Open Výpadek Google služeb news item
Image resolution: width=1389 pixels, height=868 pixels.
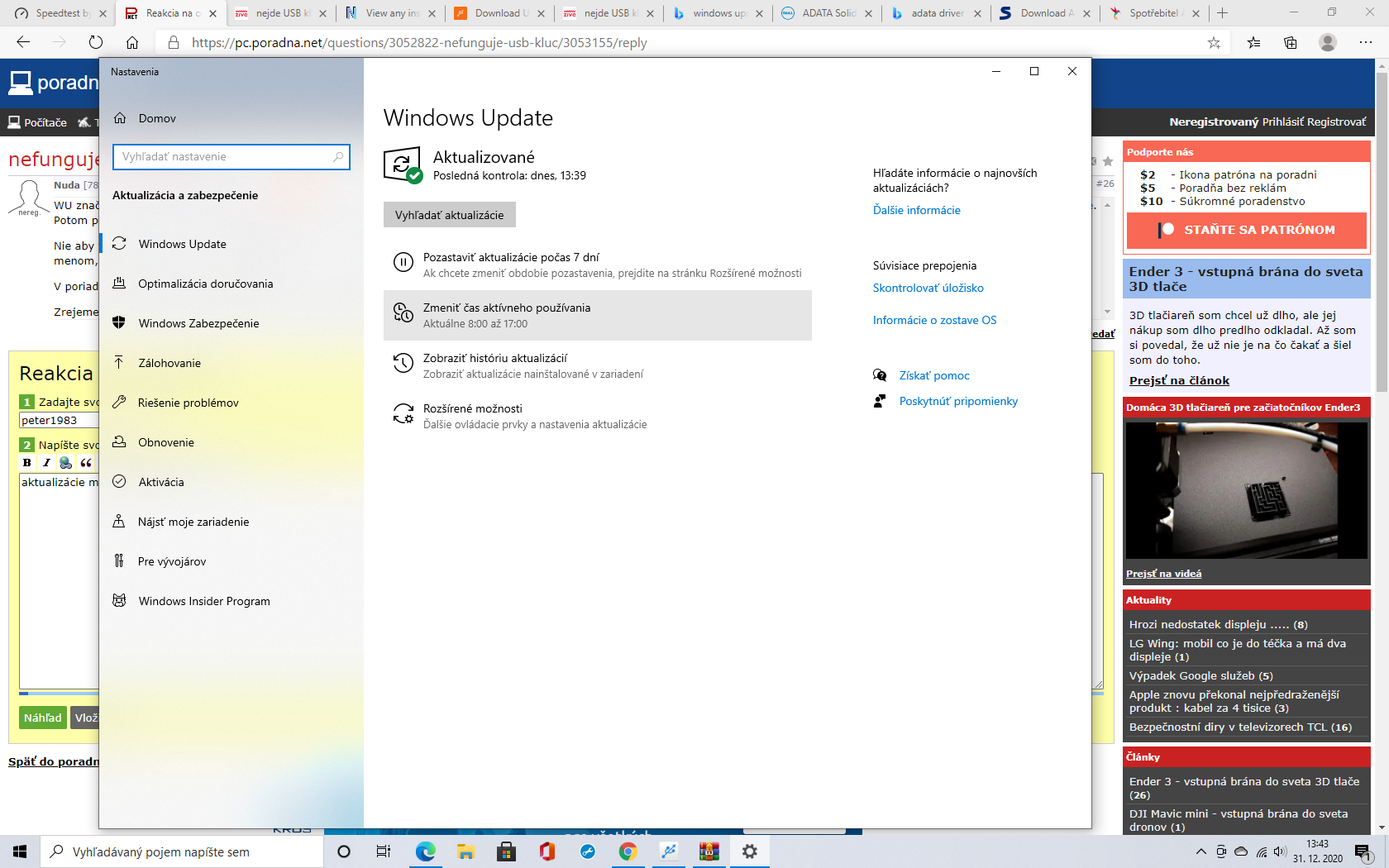(x=1200, y=675)
